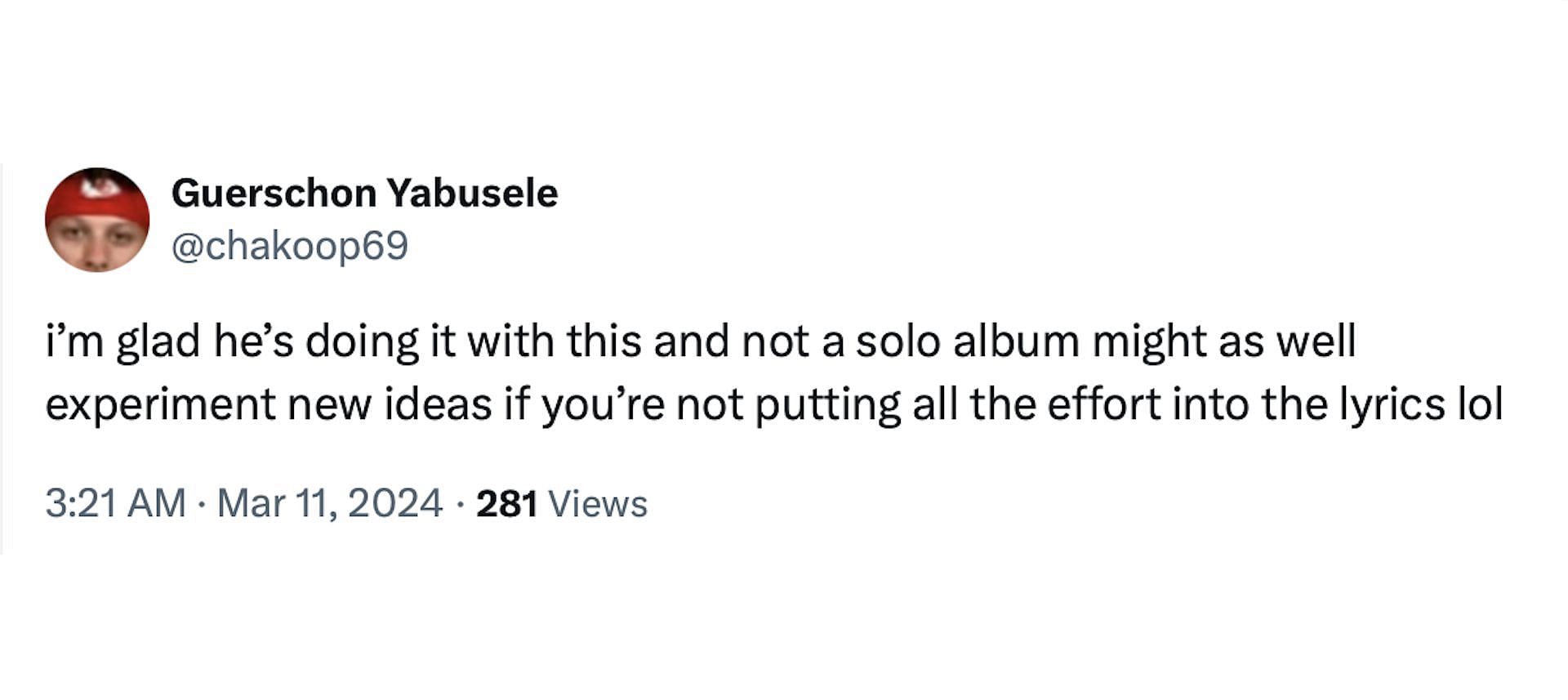Open the round profile avatar picture
This screenshot has height=700, width=1568.
click(x=97, y=220)
